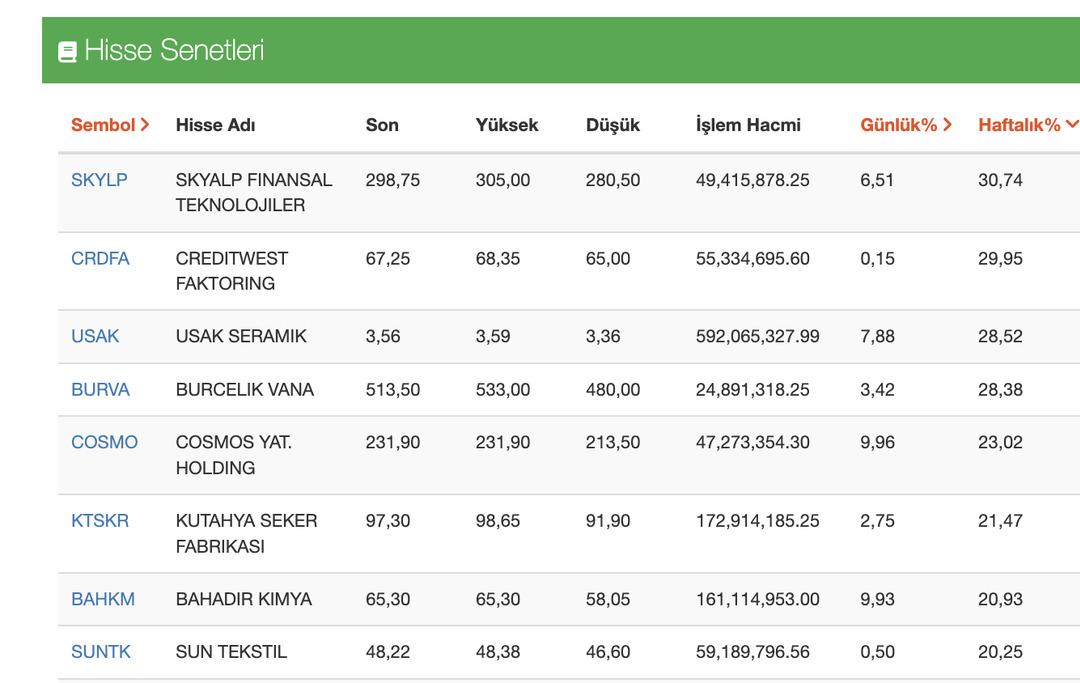1080x683 pixels.
Task: Sort table by Sembol column
Action: [110, 125]
